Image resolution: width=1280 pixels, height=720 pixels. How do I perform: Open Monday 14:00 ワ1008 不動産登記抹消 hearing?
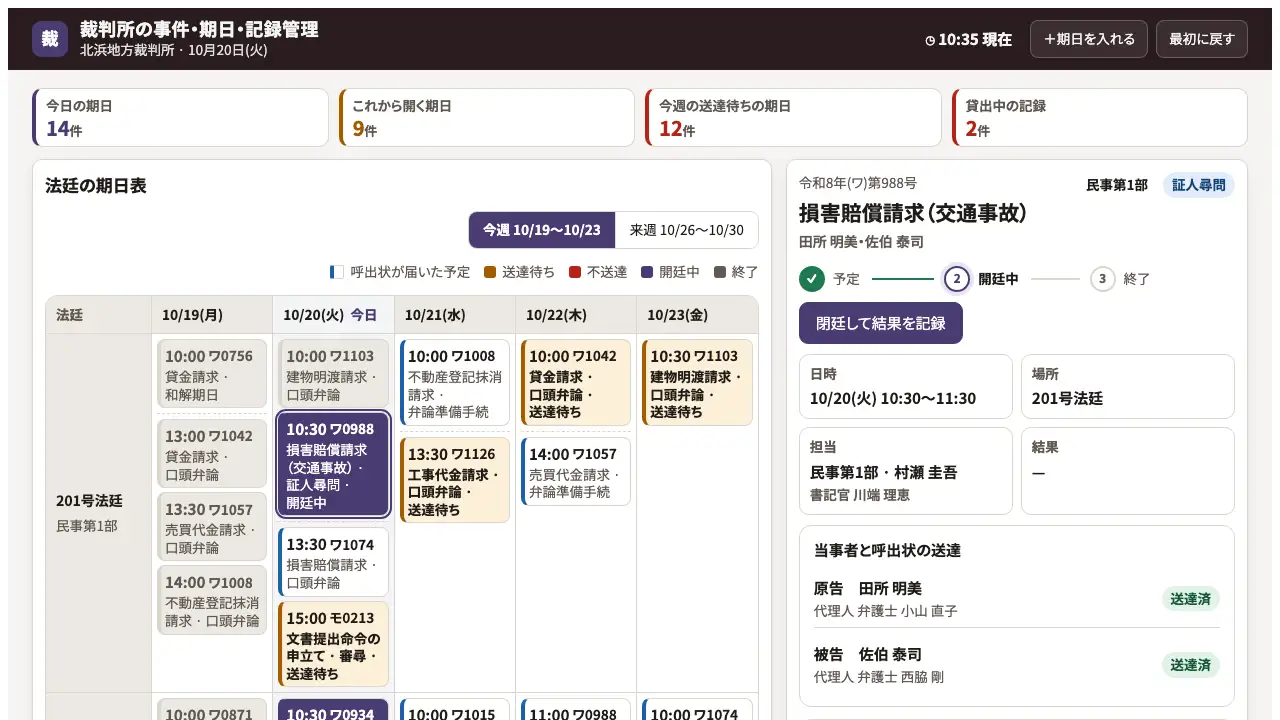coord(212,600)
